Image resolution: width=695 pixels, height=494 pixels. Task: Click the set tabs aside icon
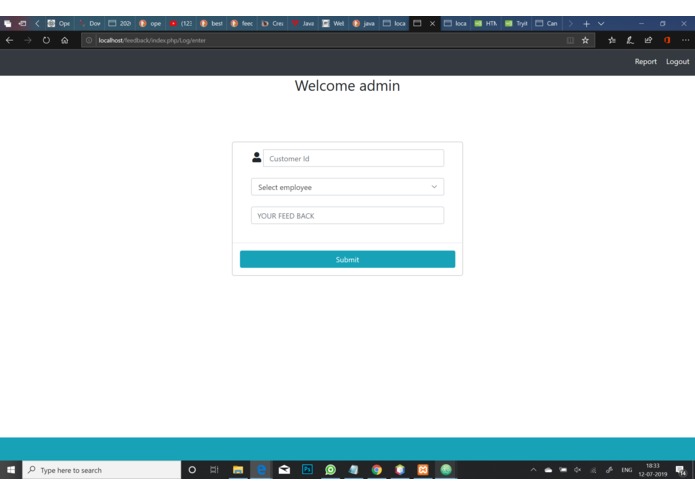(x=22, y=23)
